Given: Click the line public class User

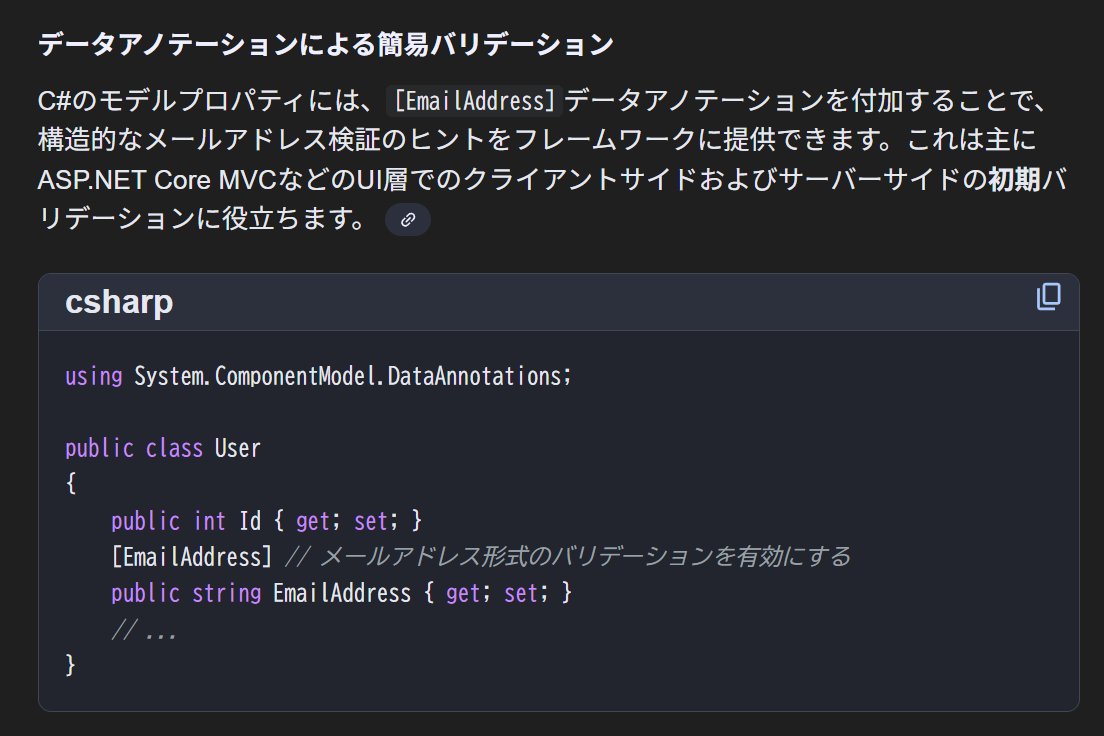Looking at the screenshot, I should (163, 449).
